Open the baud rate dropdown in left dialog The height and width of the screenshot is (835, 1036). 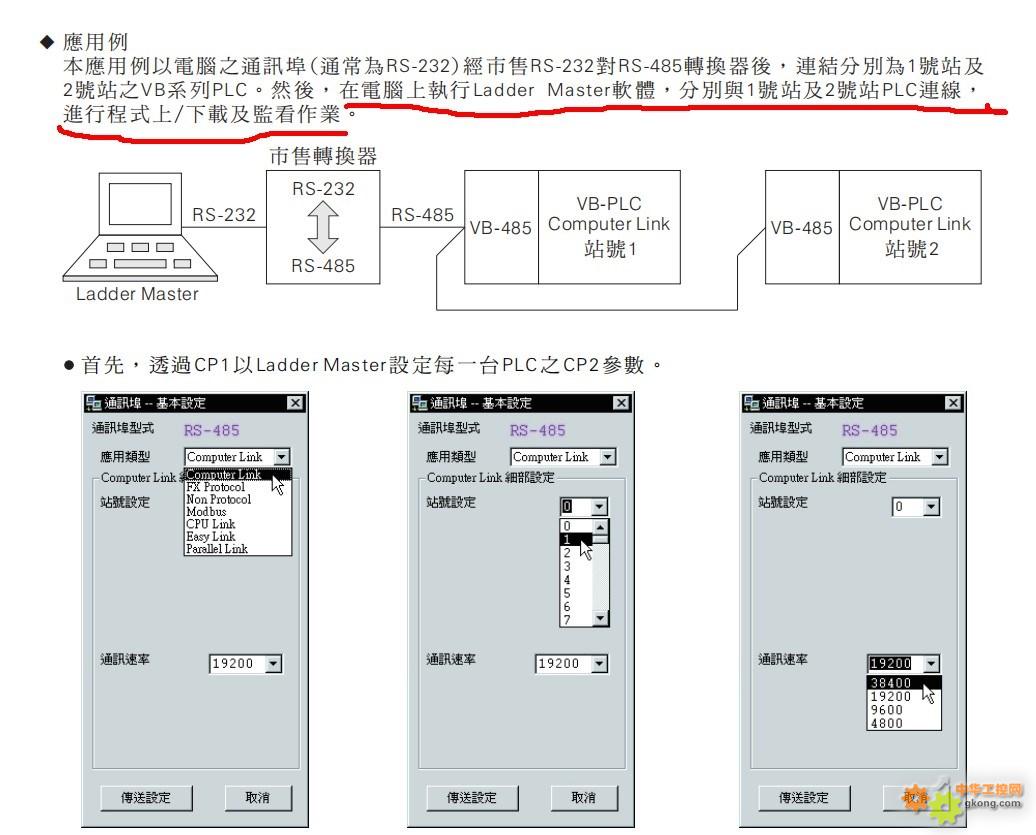click(x=274, y=663)
